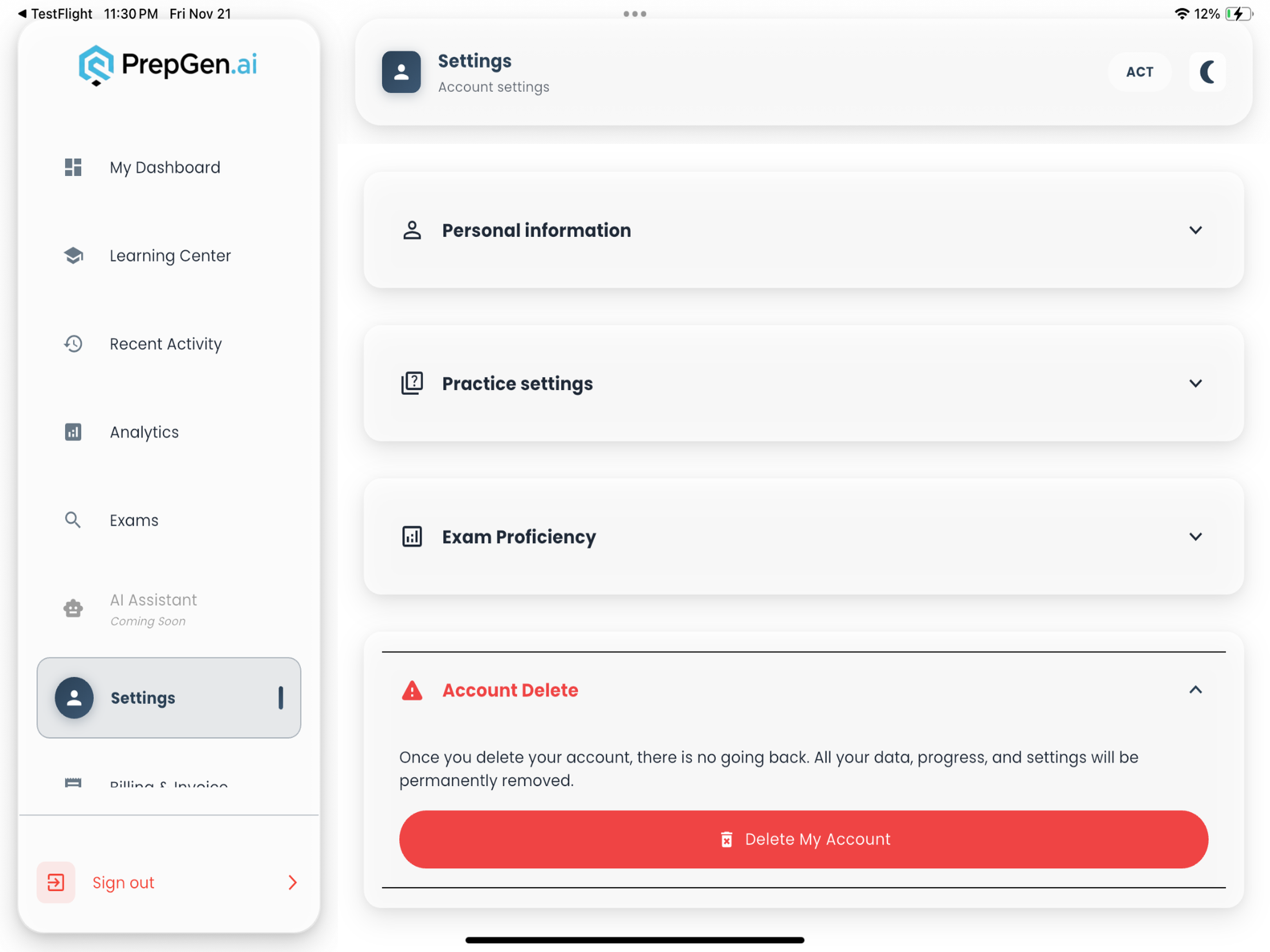
Task: Click the Settings header profile icon
Action: click(401, 72)
